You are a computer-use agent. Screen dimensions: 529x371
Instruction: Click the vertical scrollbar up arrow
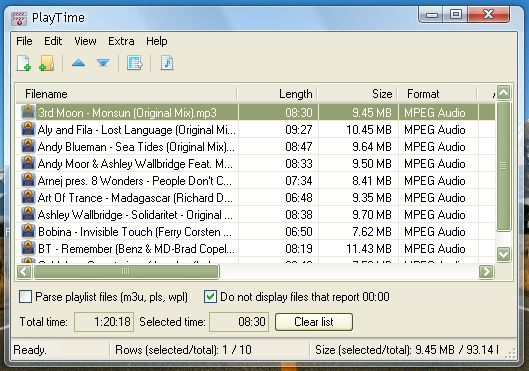pyautogui.click(x=503, y=92)
